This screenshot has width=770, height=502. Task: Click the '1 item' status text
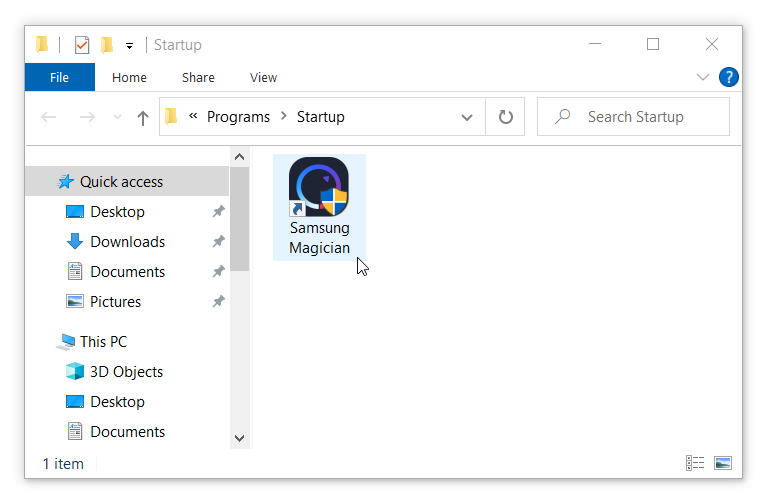[63, 464]
